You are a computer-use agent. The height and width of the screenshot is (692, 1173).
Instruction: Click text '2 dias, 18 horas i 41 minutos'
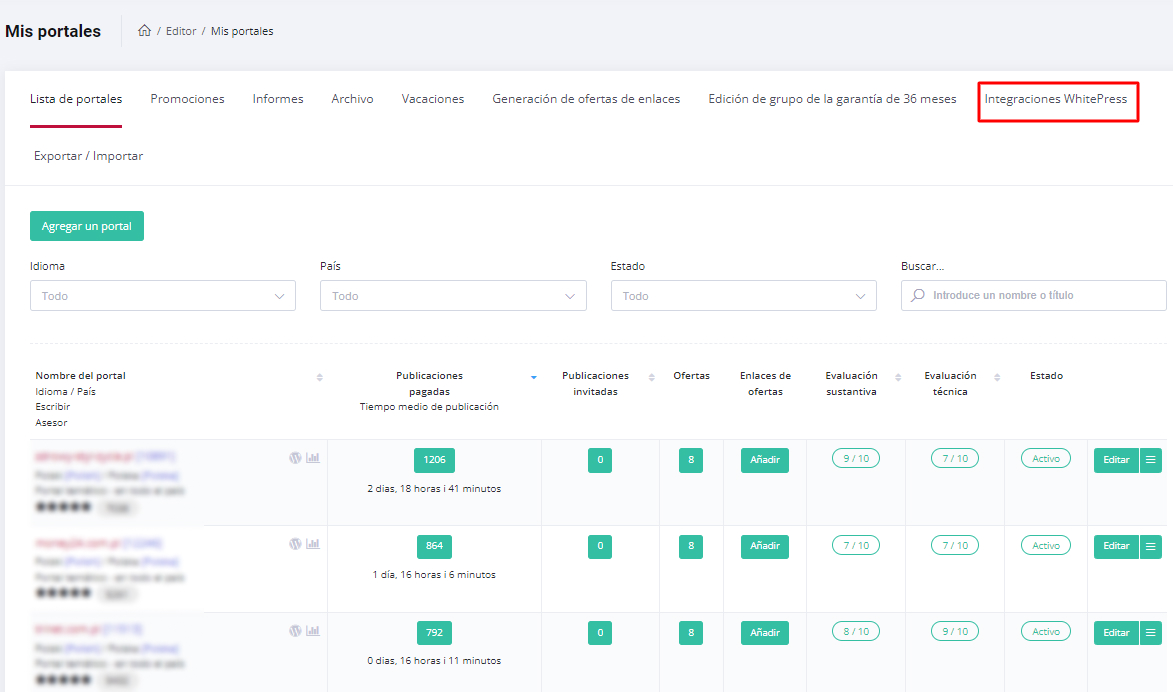[434, 489]
